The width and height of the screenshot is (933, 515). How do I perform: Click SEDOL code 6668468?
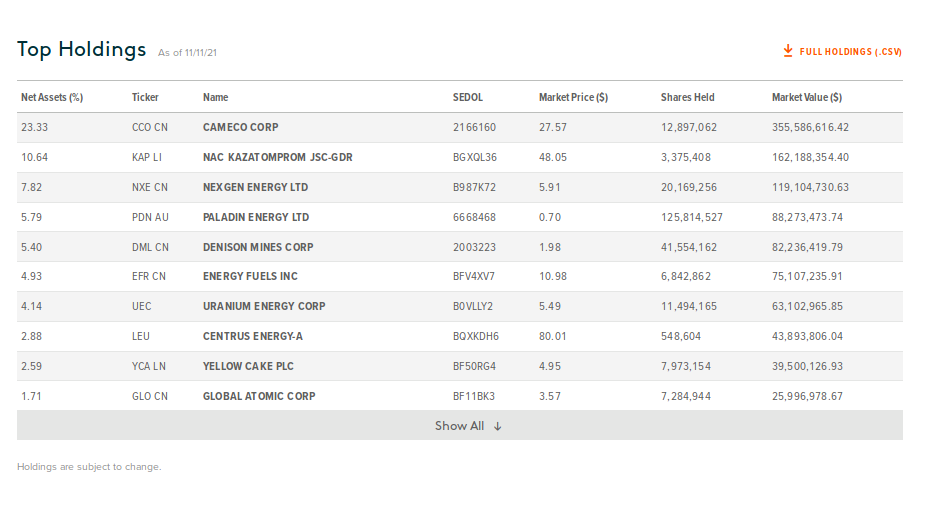tap(474, 217)
